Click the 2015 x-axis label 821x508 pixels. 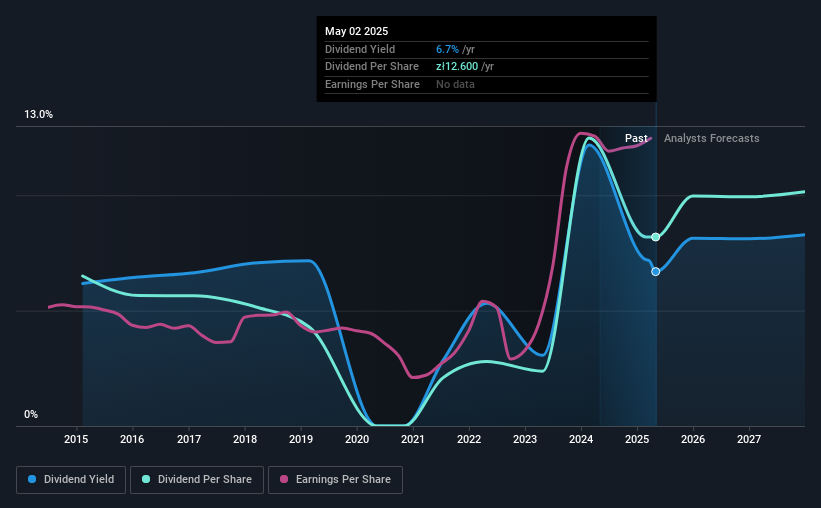click(x=76, y=439)
